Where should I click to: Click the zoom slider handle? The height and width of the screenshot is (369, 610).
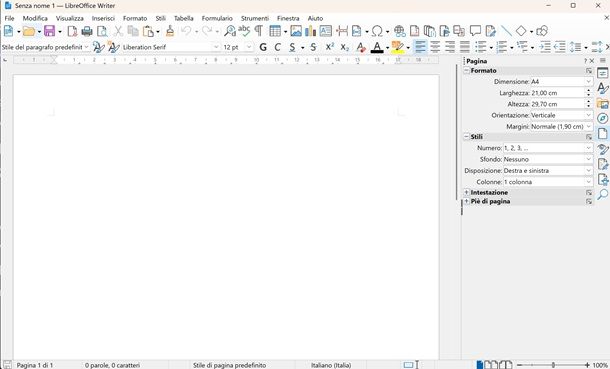tap(553, 365)
